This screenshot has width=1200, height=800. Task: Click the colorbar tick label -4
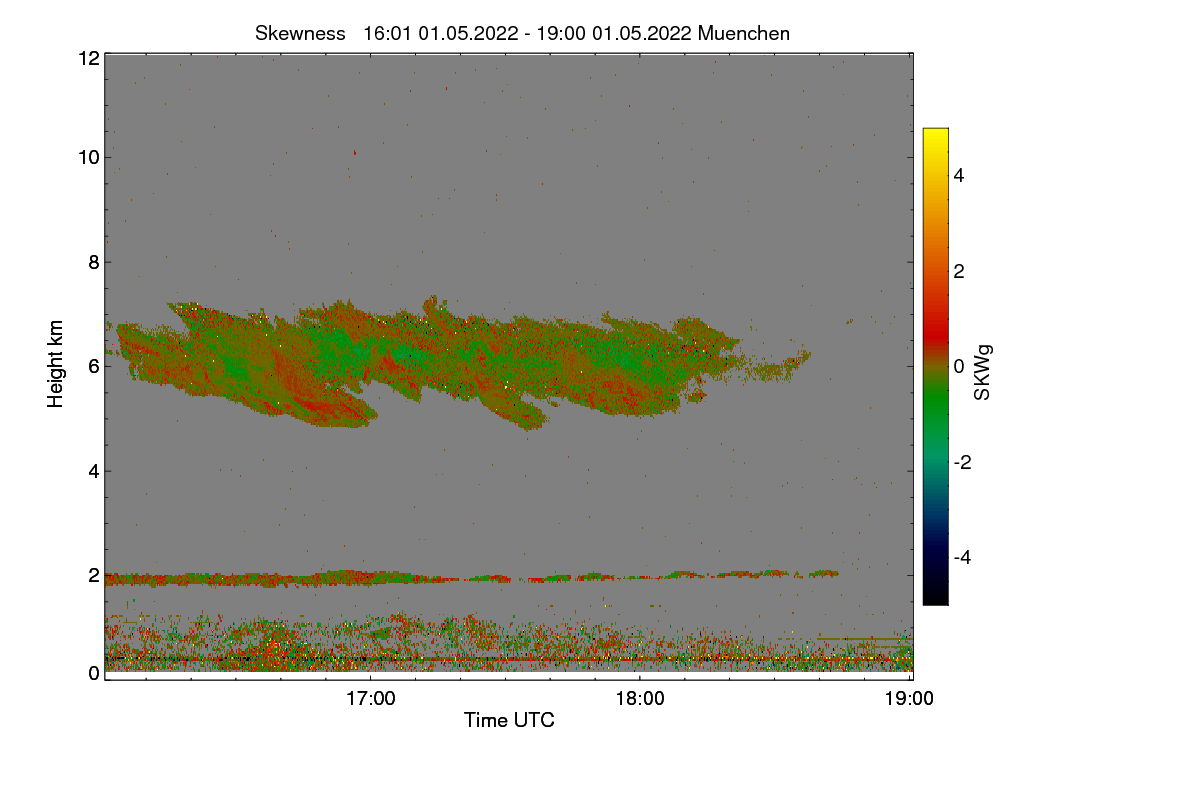[x=961, y=557]
